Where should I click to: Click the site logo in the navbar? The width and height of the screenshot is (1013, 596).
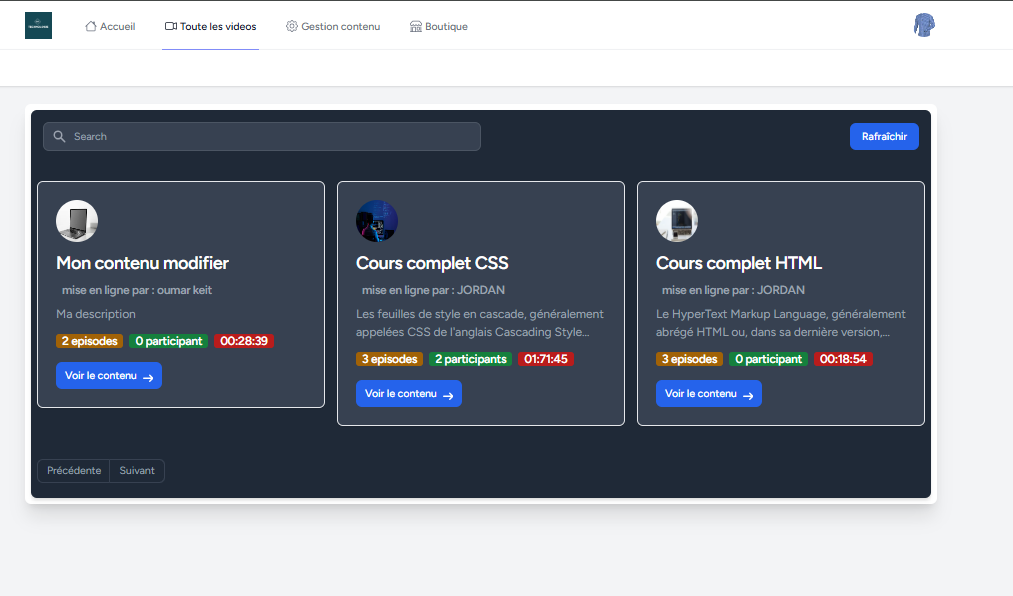pos(38,26)
